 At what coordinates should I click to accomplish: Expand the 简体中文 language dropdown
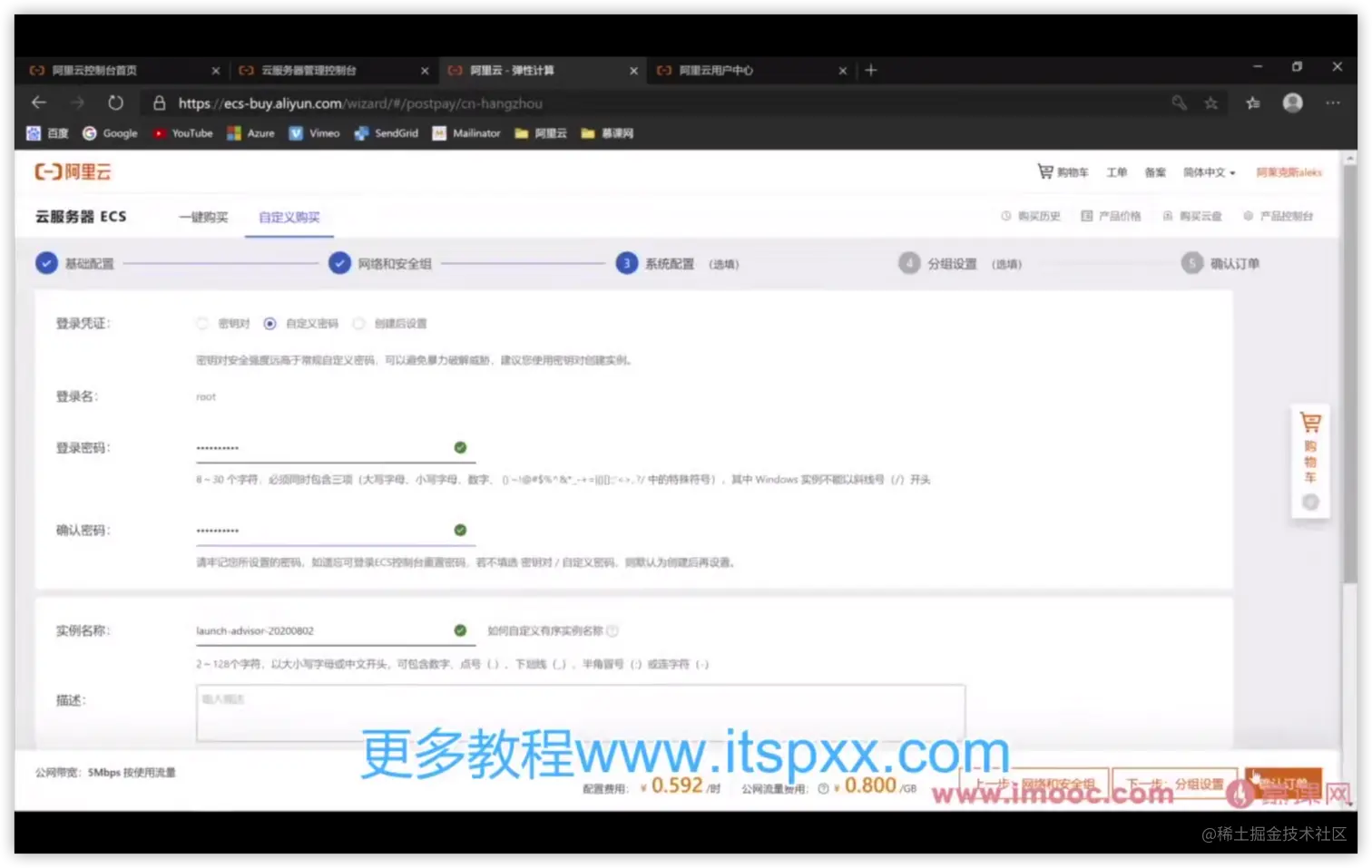(x=1209, y=172)
